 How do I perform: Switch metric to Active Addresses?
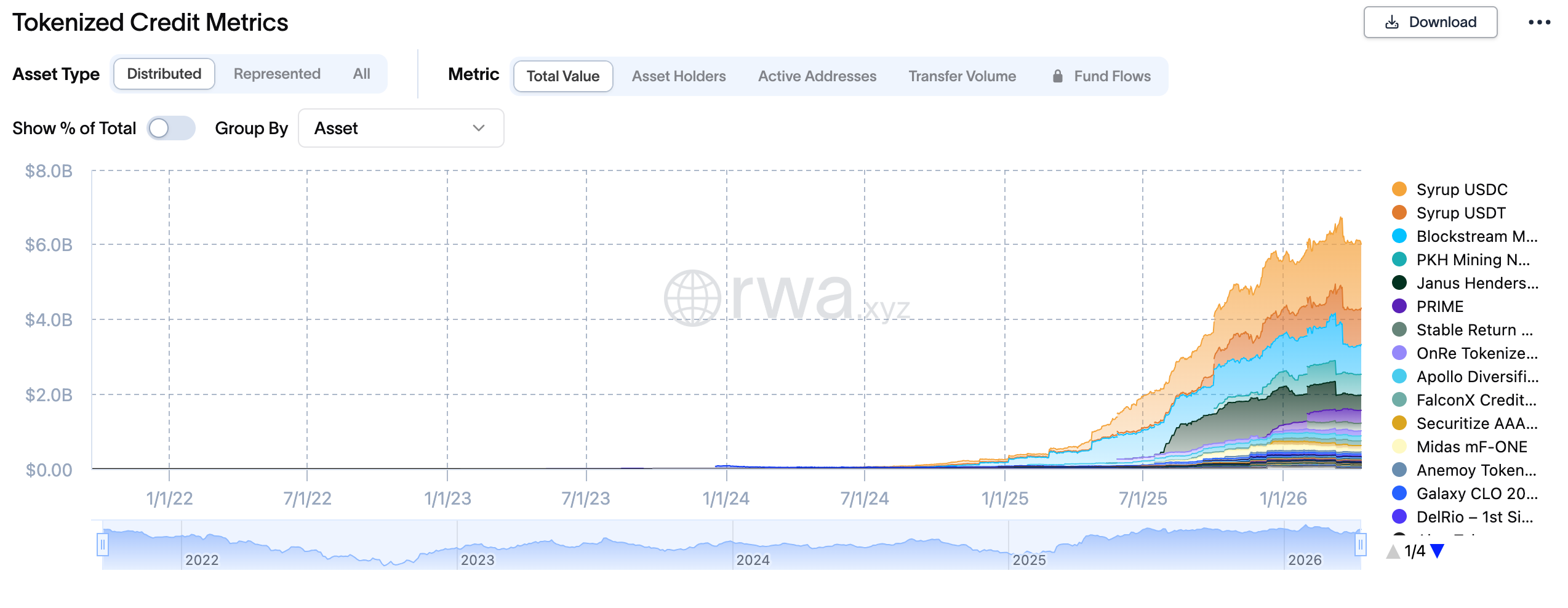[817, 76]
